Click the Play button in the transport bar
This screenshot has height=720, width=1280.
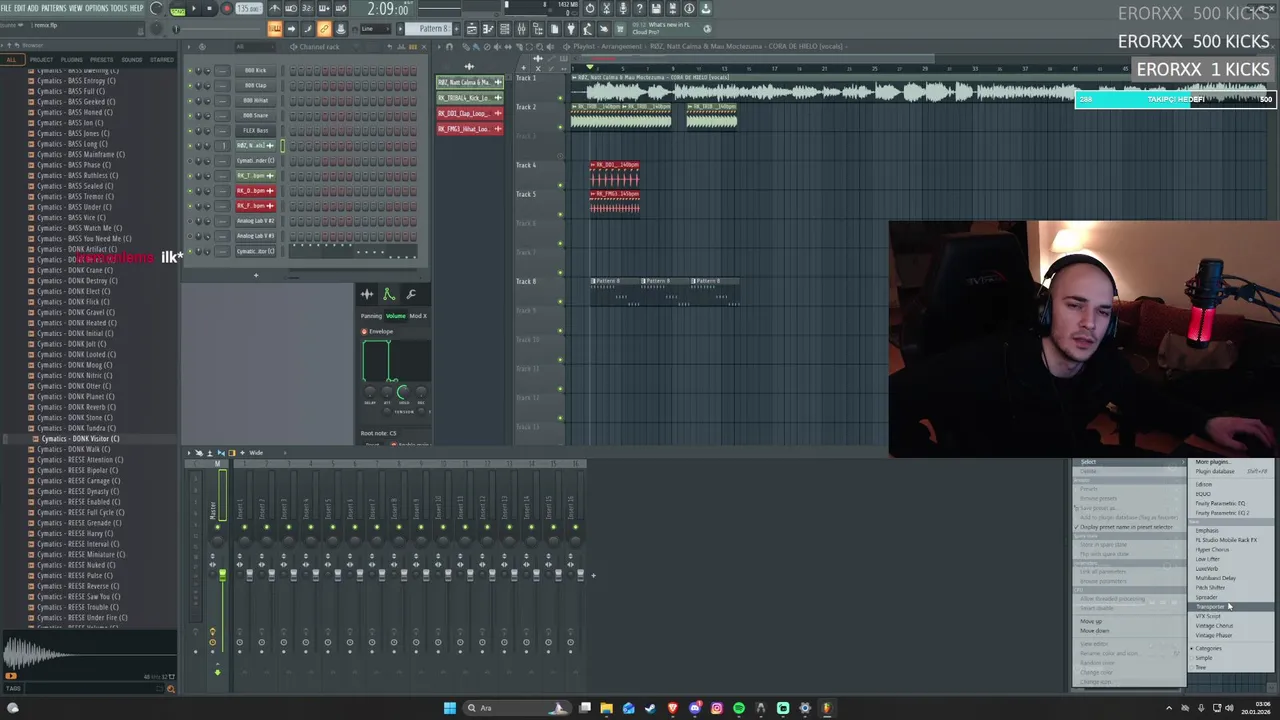(194, 9)
